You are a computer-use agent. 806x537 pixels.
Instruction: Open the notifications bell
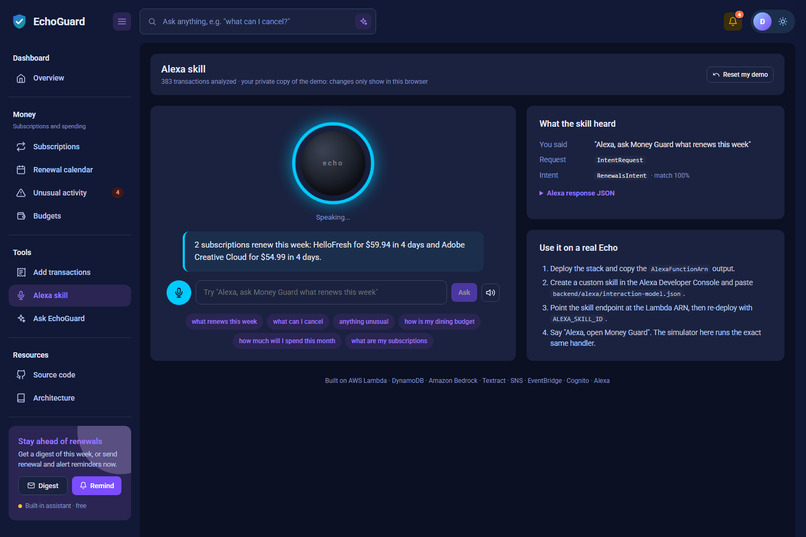(733, 22)
